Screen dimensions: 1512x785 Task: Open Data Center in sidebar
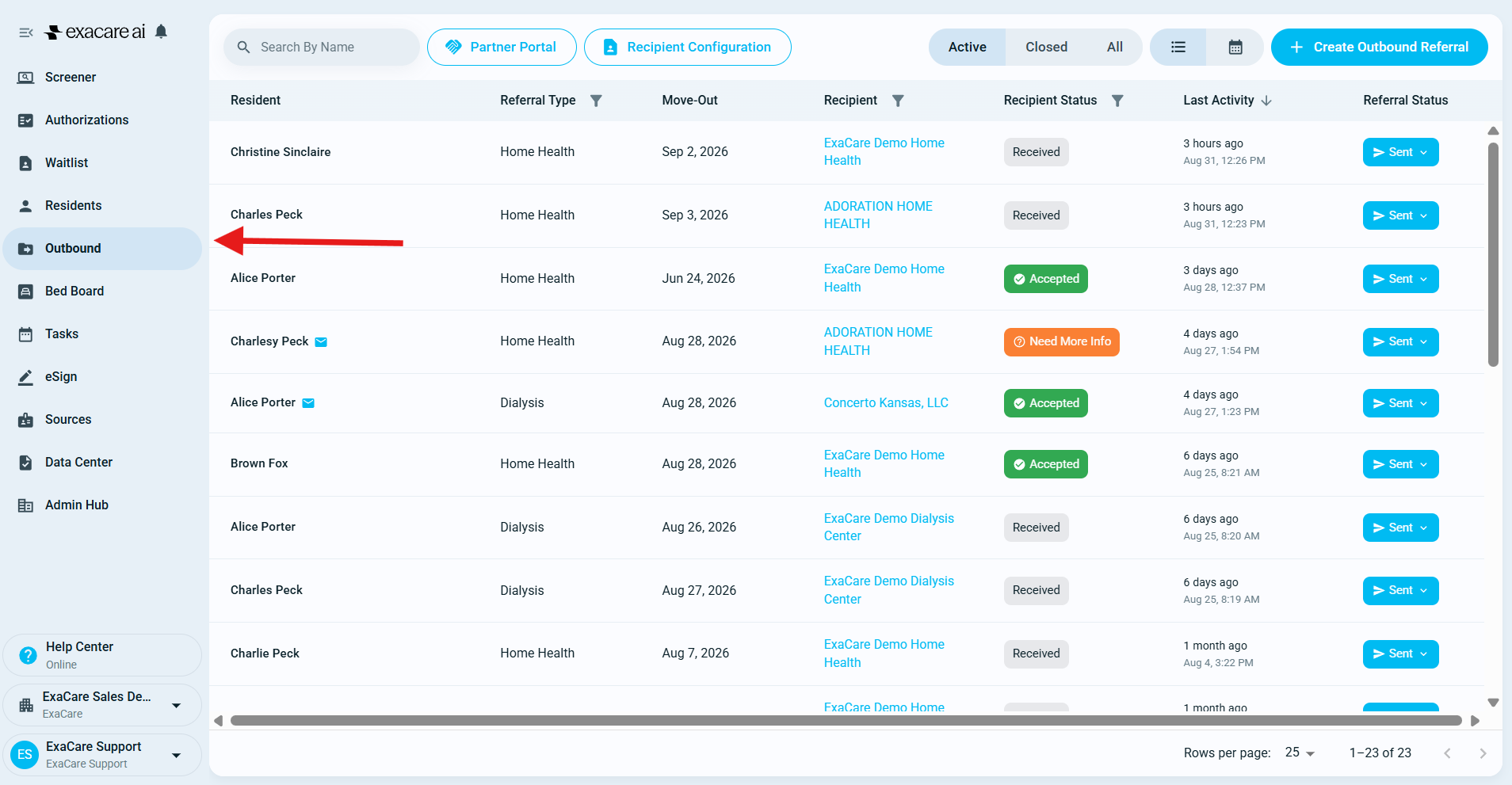102,463
